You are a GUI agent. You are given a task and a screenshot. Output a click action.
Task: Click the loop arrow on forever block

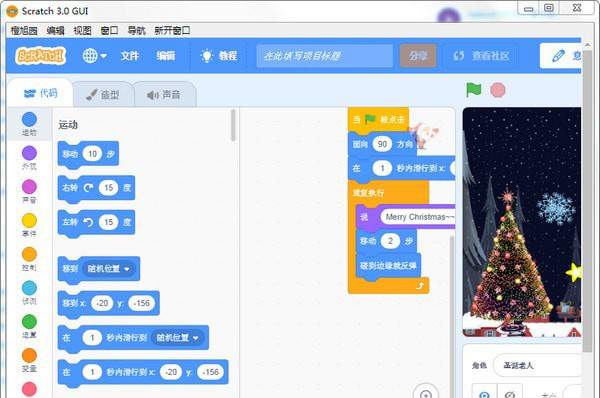420,285
